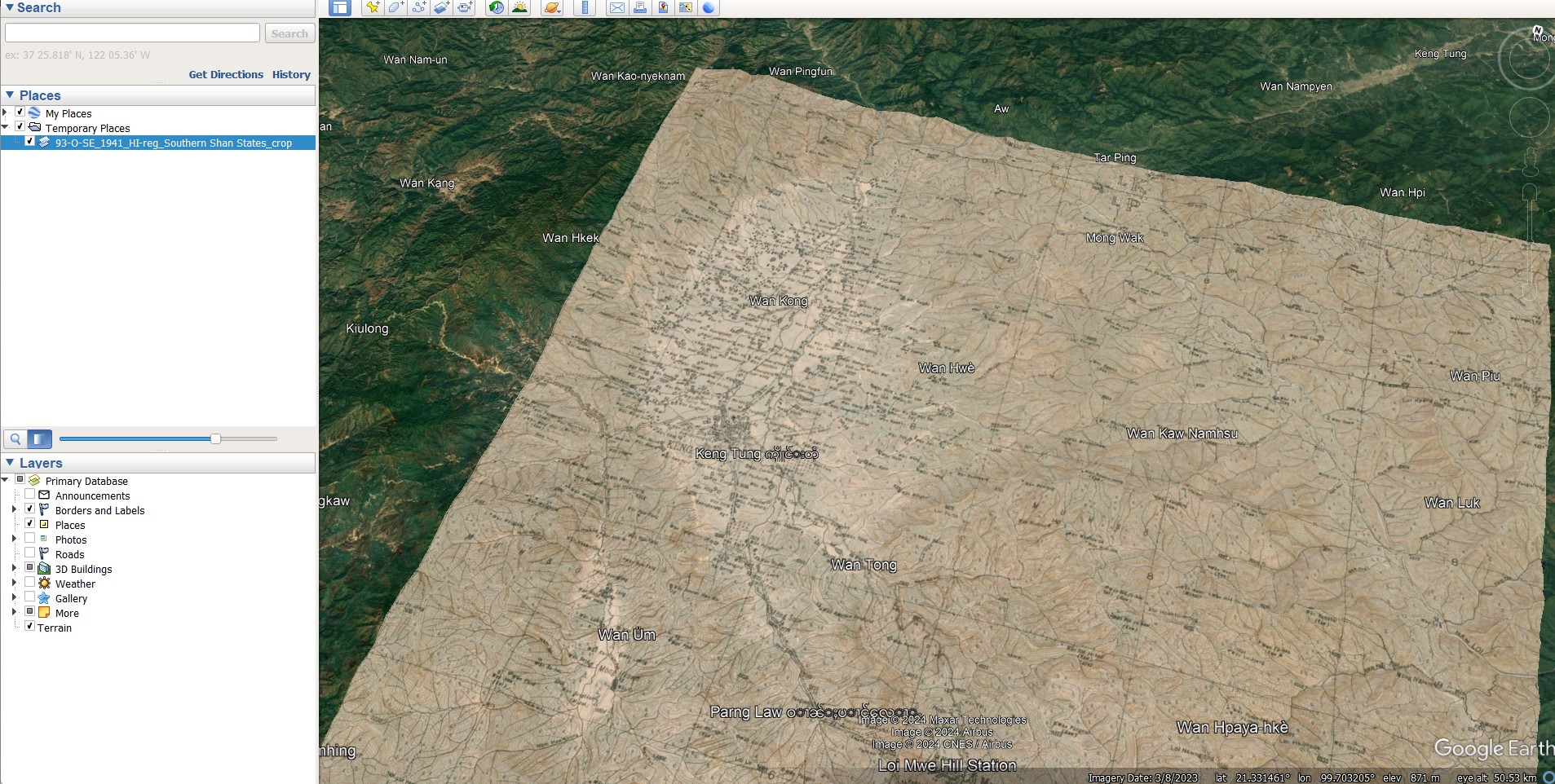The width and height of the screenshot is (1555, 784).
Task: Click the overlay opacity slider handle
Action: (x=215, y=438)
